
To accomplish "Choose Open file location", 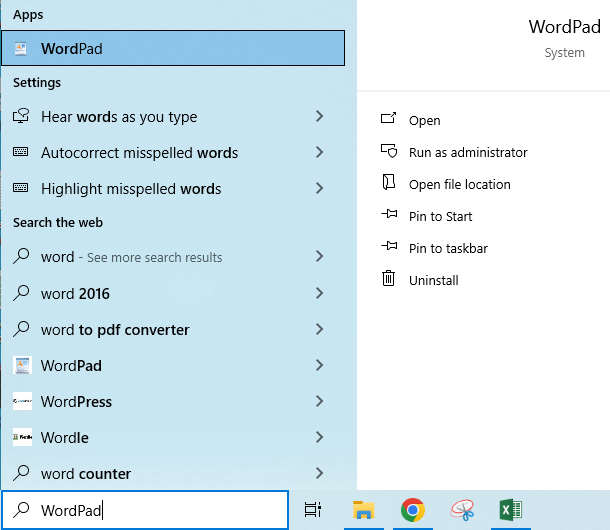I will point(459,184).
